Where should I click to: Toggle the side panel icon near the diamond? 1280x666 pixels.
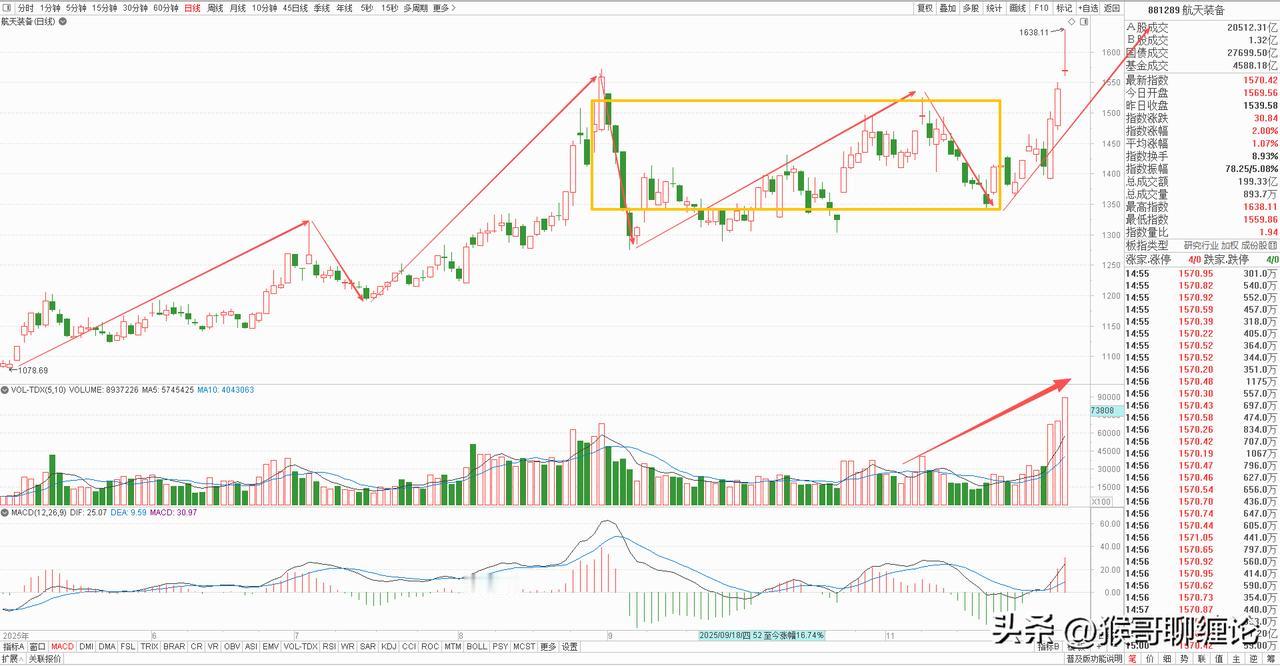1084,22
